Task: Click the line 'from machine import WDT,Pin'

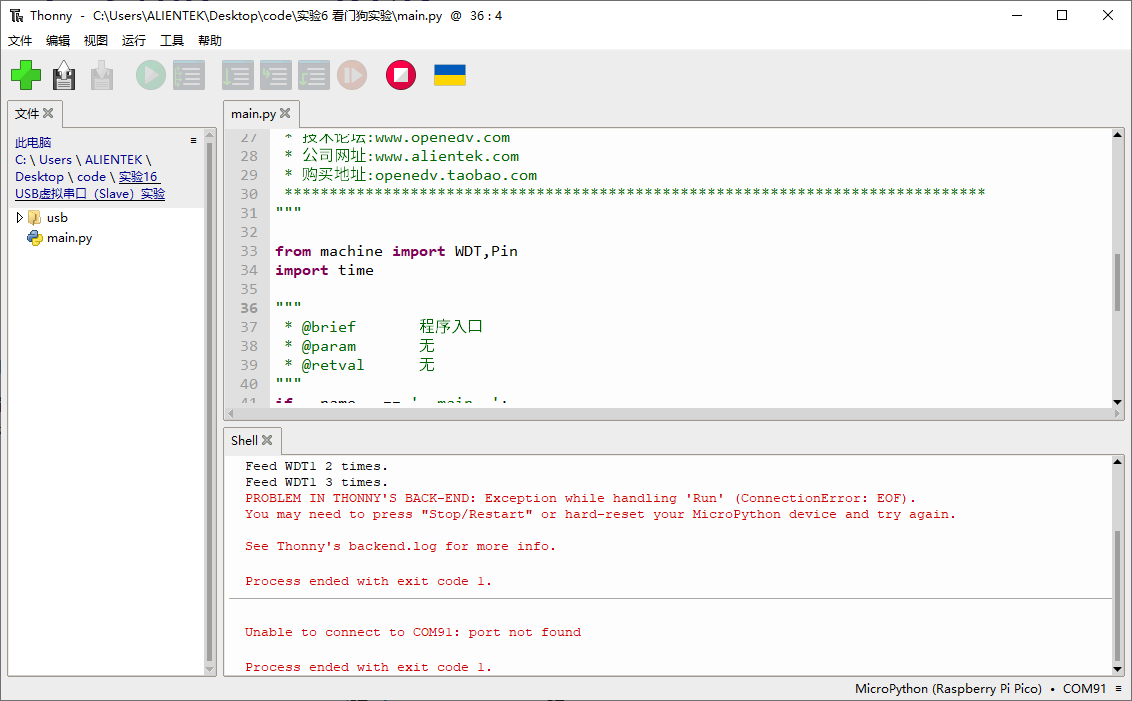Action: point(396,251)
